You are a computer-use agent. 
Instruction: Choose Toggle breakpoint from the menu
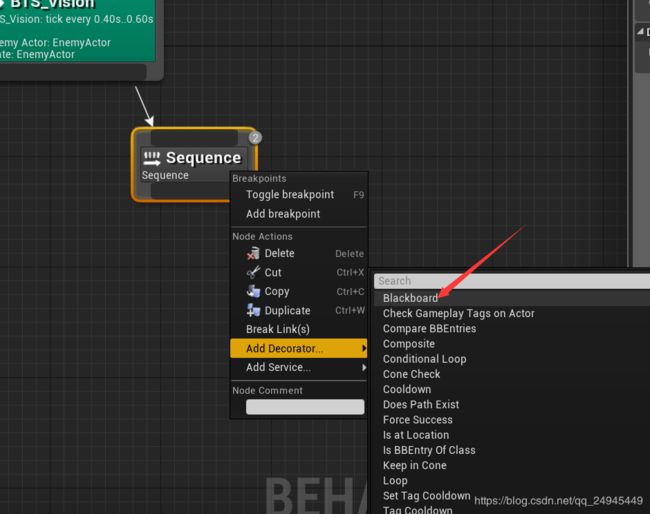[299, 194]
